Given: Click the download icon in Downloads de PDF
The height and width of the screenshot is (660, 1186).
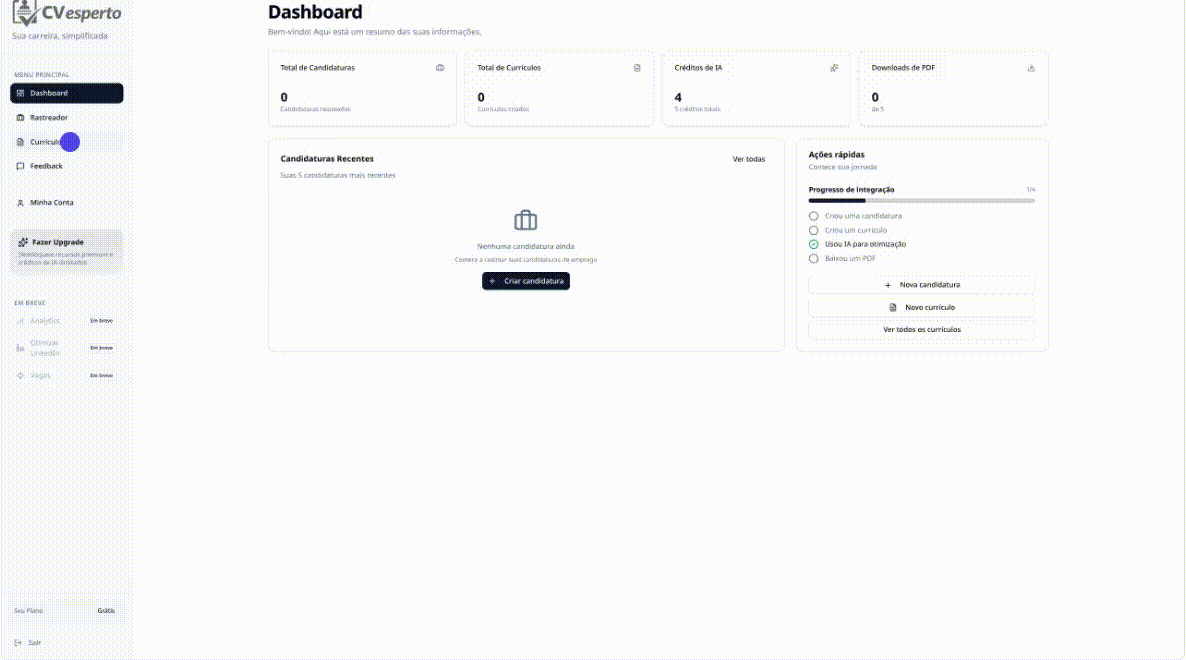Looking at the screenshot, I should tap(1031, 68).
